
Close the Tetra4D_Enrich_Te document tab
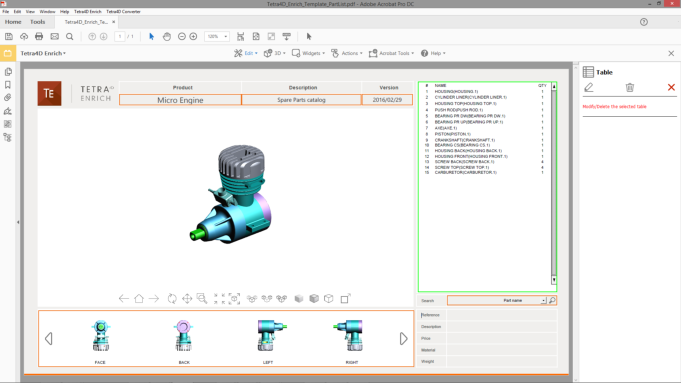114,22
